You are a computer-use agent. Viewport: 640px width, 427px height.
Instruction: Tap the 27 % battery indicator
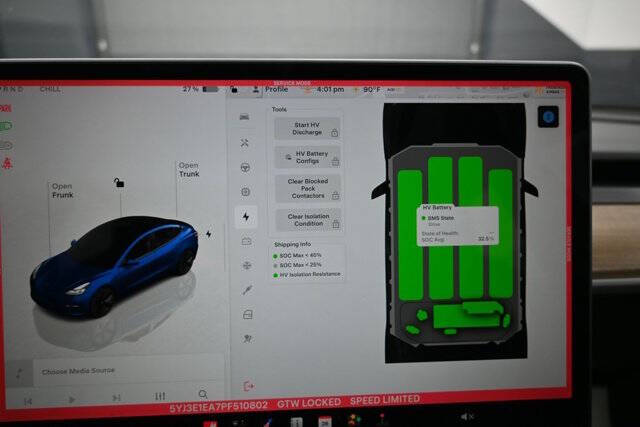click(x=200, y=89)
